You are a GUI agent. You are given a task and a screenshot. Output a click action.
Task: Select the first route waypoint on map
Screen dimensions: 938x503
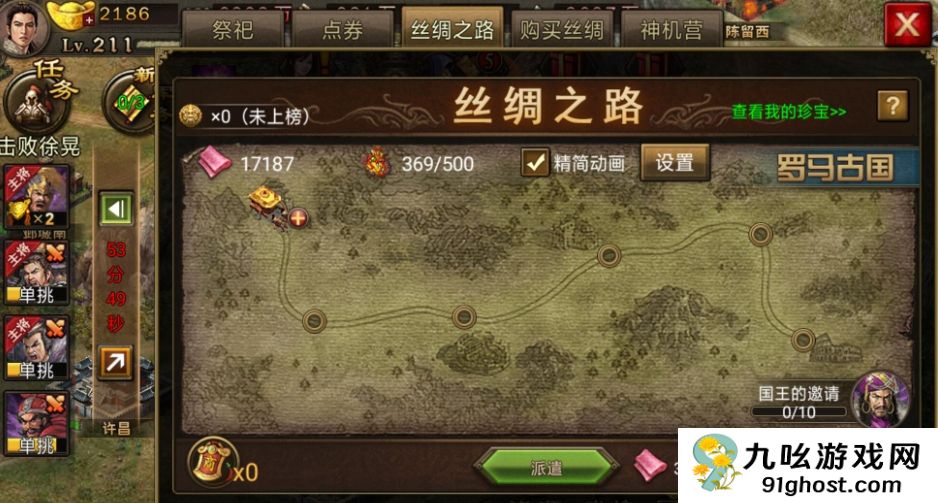(314, 321)
